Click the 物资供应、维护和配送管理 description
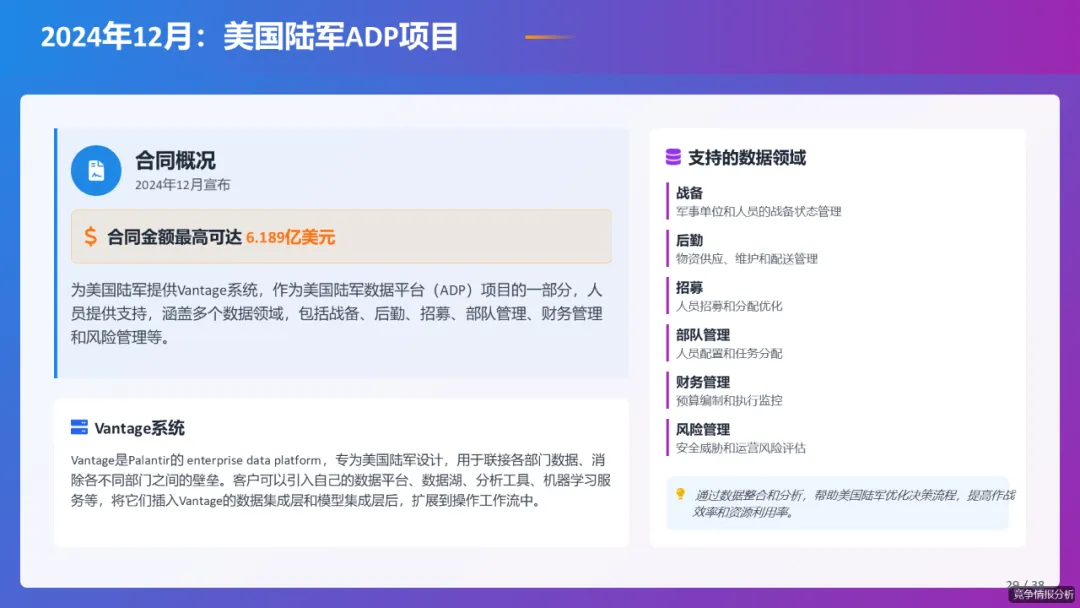This screenshot has width=1080, height=608. [747, 259]
